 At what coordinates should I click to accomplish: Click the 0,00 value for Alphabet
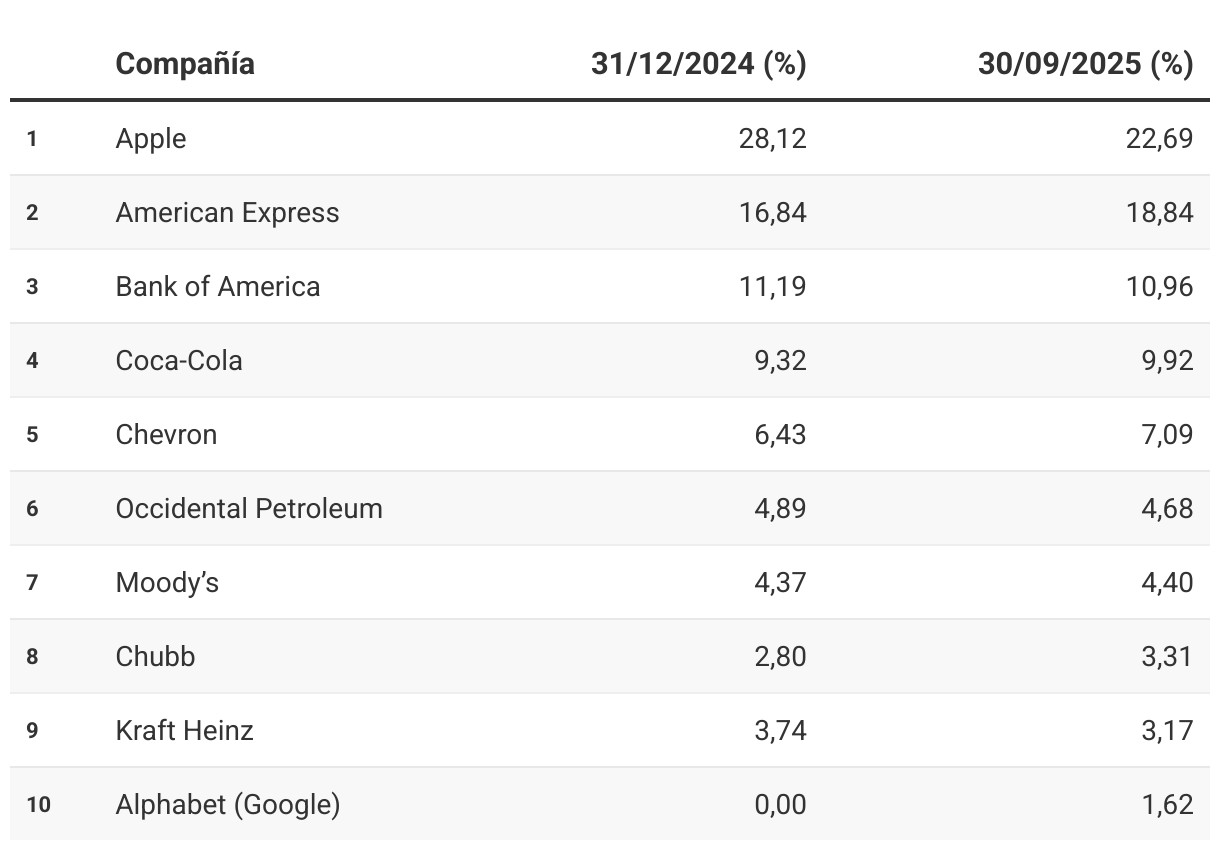[780, 804]
